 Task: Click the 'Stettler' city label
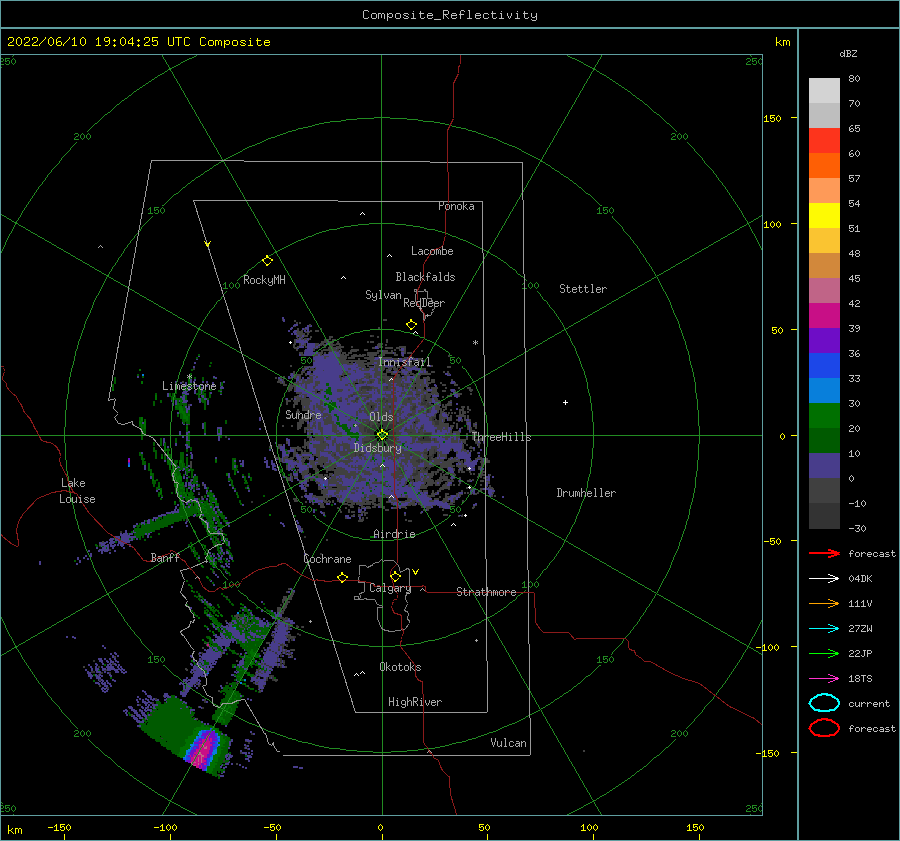coord(583,289)
